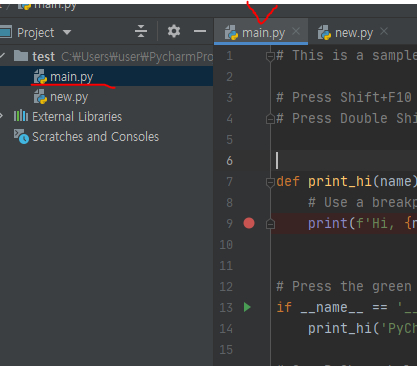Fold the print_hi function at line 7
The height and width of the screenshot is (366, 417).
[x=270, y=183]
